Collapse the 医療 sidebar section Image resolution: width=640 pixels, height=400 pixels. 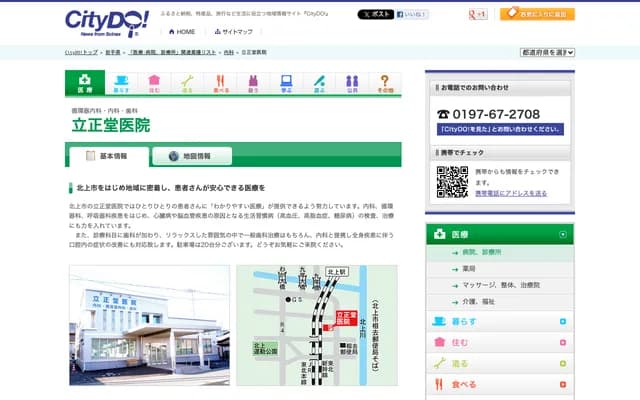[x=563, y=235]
